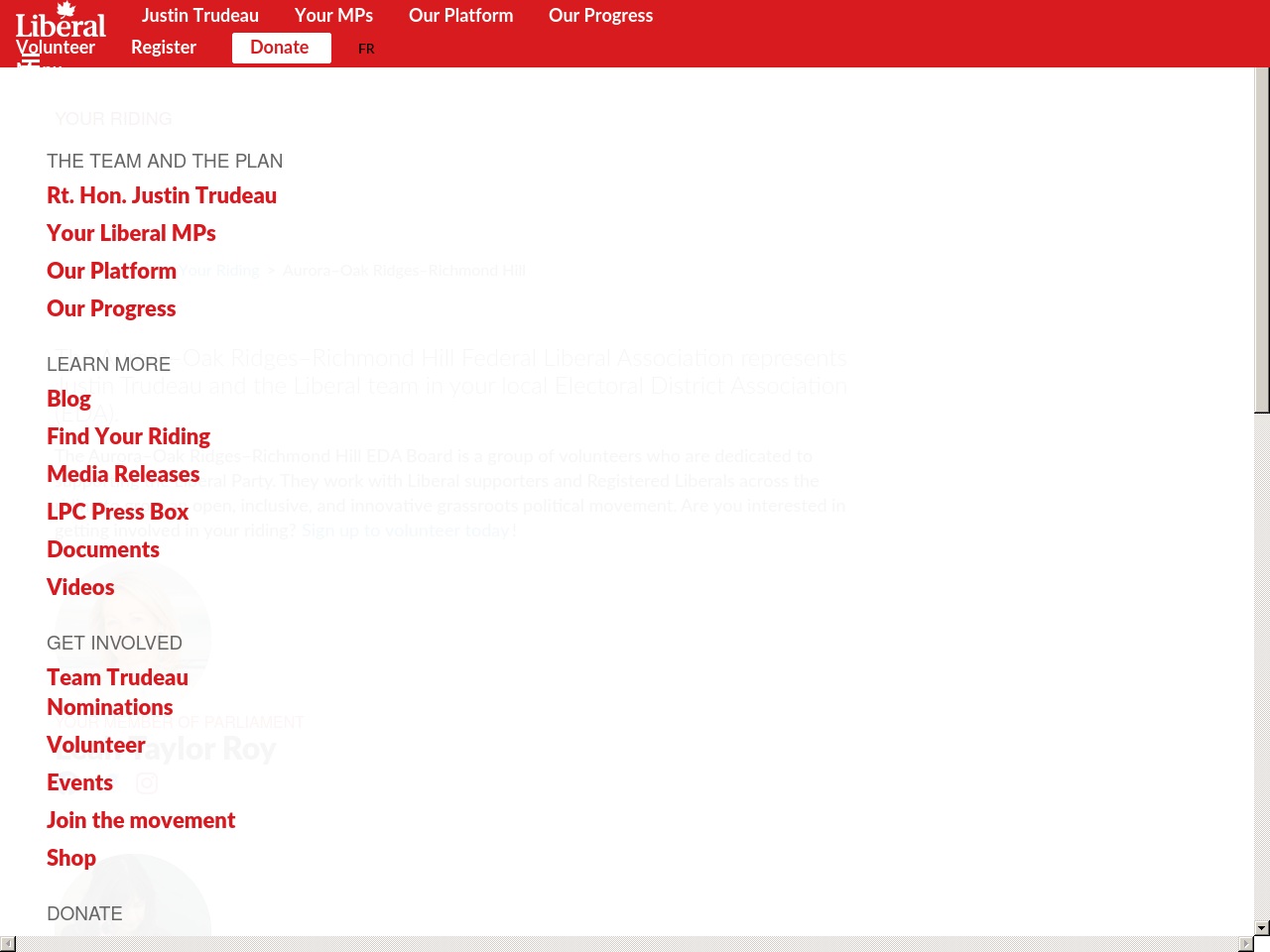Click Join the movement link

(141, 820)
